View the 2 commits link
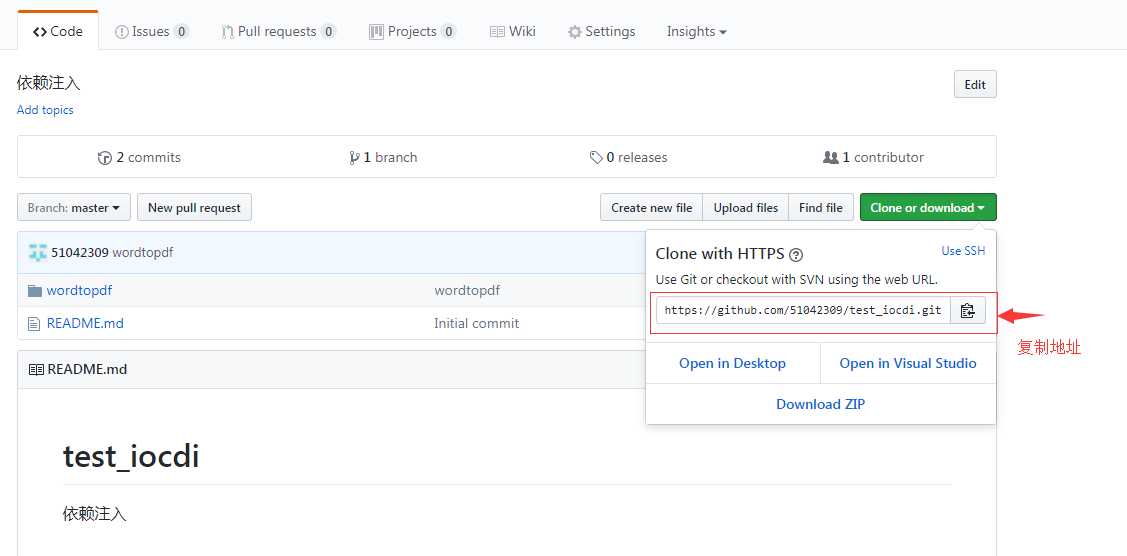This screenshot has width=1127, height=556. coord(139,157)
